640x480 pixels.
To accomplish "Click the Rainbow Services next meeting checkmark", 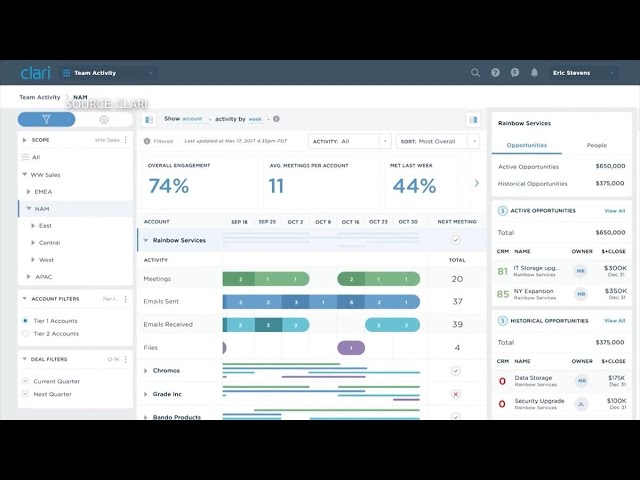I will tap(456, 240).
